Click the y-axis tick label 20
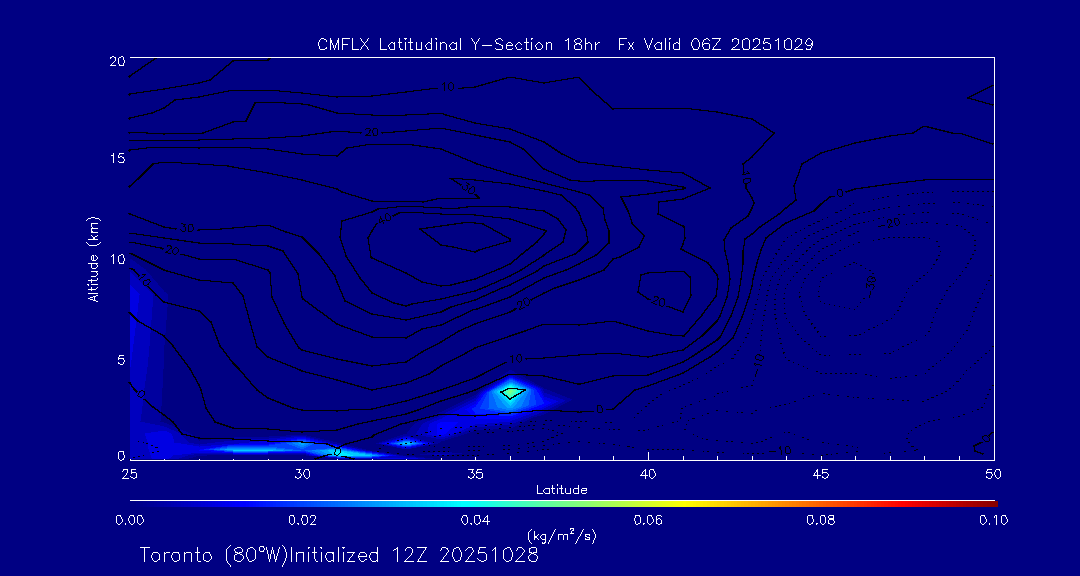 coord(116,60)
